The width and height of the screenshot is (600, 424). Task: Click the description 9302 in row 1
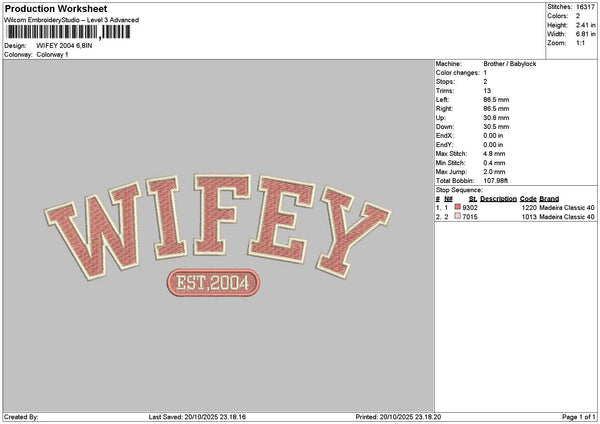[x=470, y=208]
